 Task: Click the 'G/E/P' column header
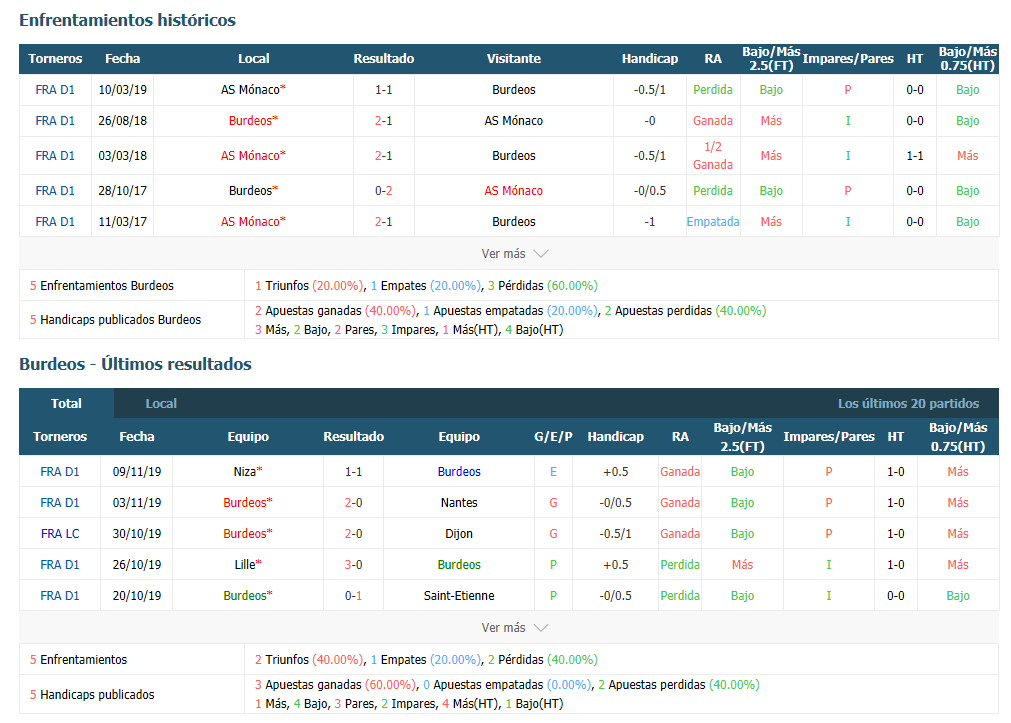coord(553,437)
